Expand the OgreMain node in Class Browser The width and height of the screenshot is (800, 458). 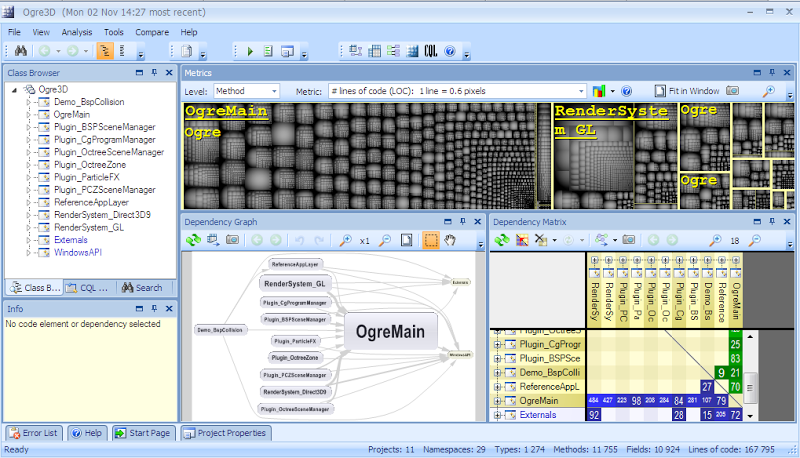(x=29, y=115)
